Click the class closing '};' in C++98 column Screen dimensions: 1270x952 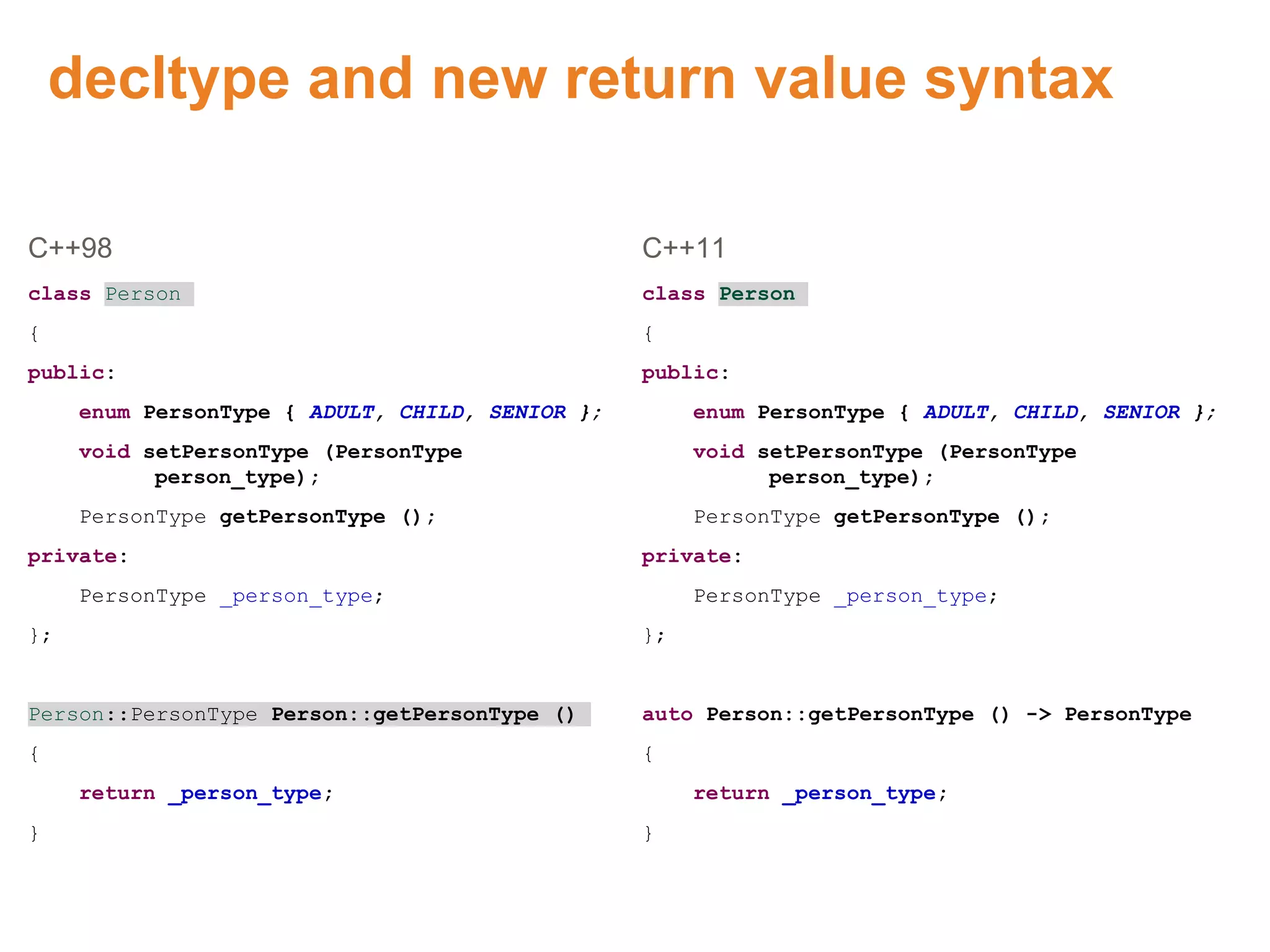point(40,635)
